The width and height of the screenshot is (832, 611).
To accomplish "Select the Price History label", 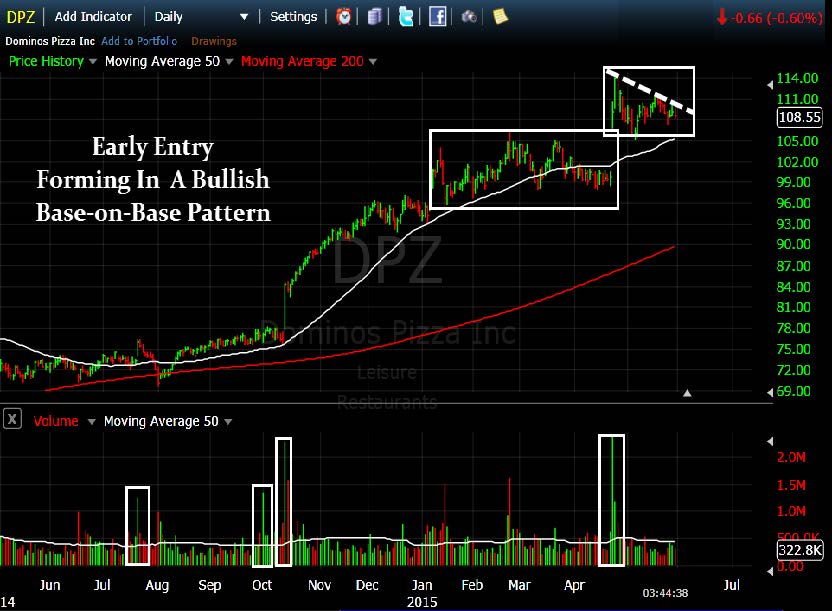I will [x=46, y=62].
